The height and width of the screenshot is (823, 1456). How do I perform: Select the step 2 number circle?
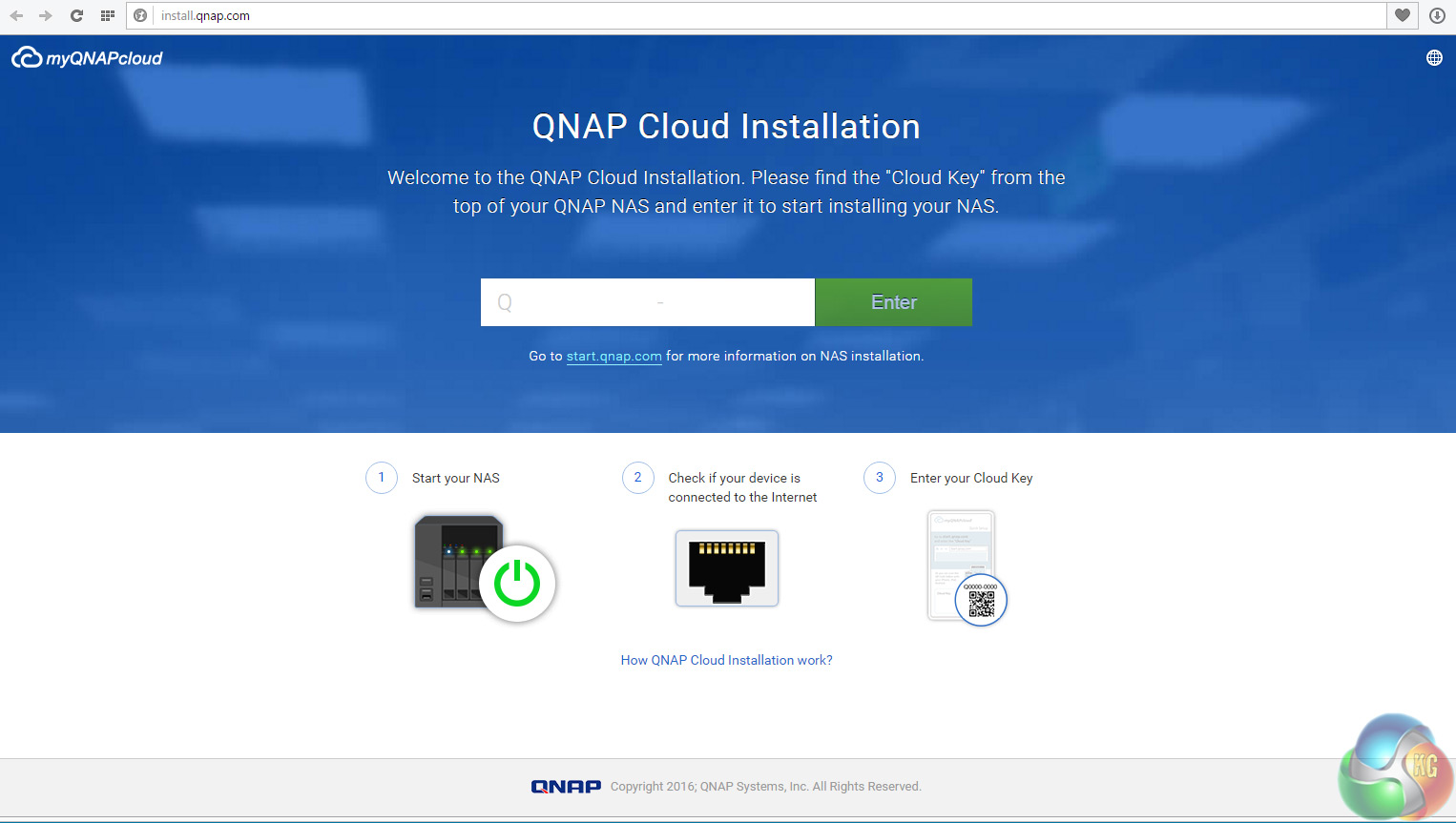click(638, 478)
